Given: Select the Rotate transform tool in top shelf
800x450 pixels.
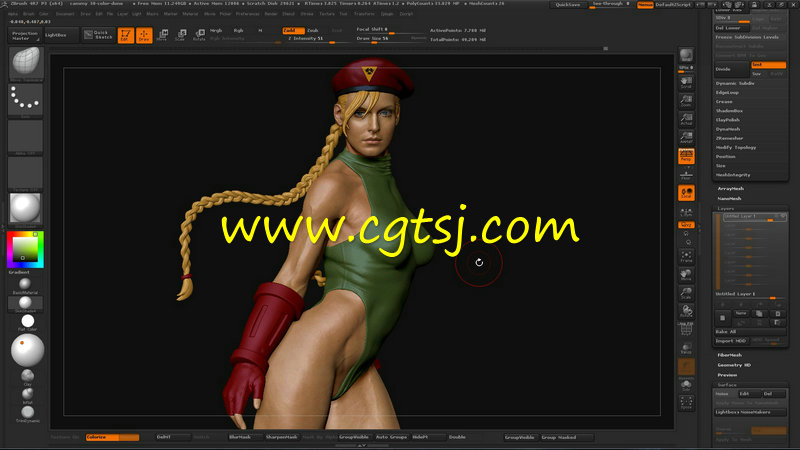Looking at the screenshot, I should [x=199, y=35].
